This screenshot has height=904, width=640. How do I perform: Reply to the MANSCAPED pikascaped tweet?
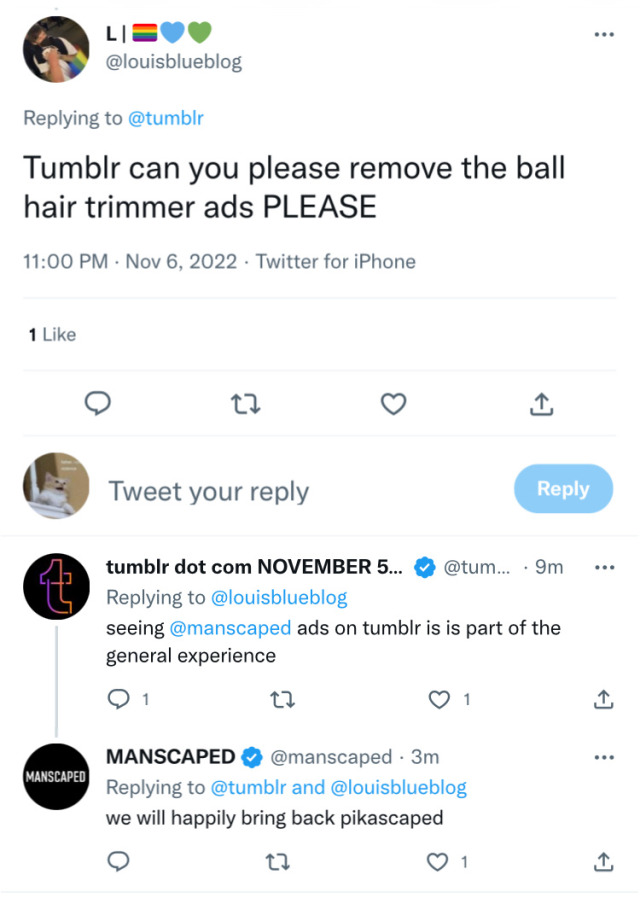pyautogui.click(x=119, y=859)
